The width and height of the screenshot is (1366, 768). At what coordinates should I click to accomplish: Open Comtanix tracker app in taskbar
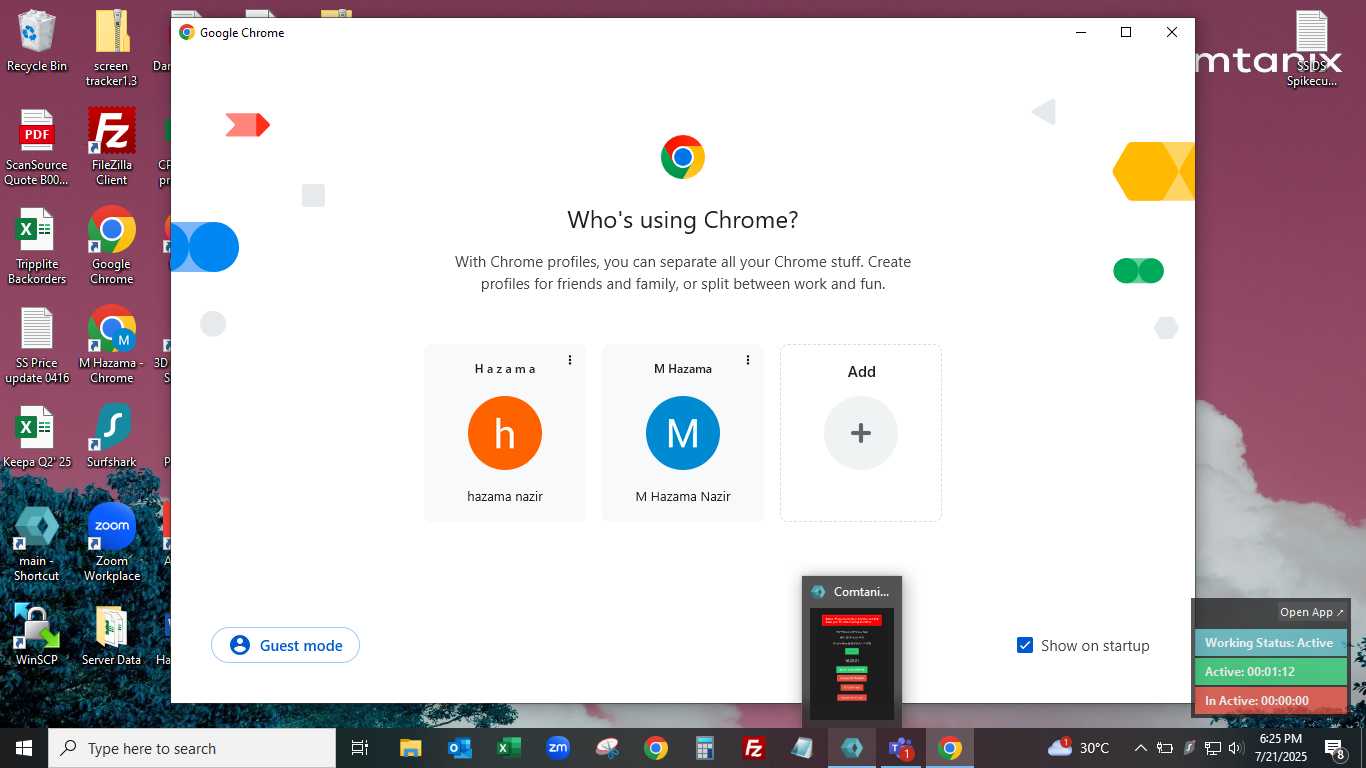(852, 748)
